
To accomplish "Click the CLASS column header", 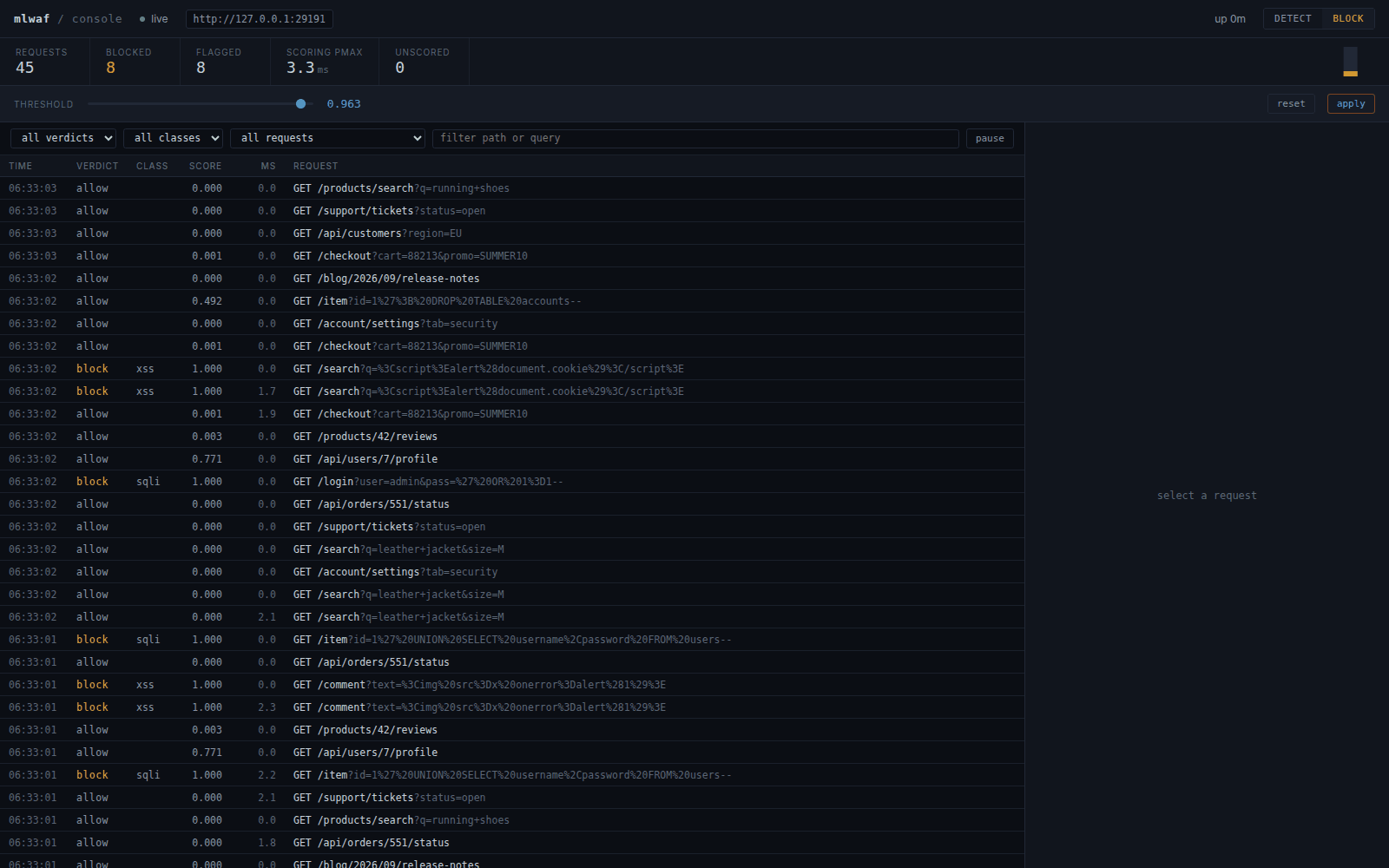I will coord(152,166).
